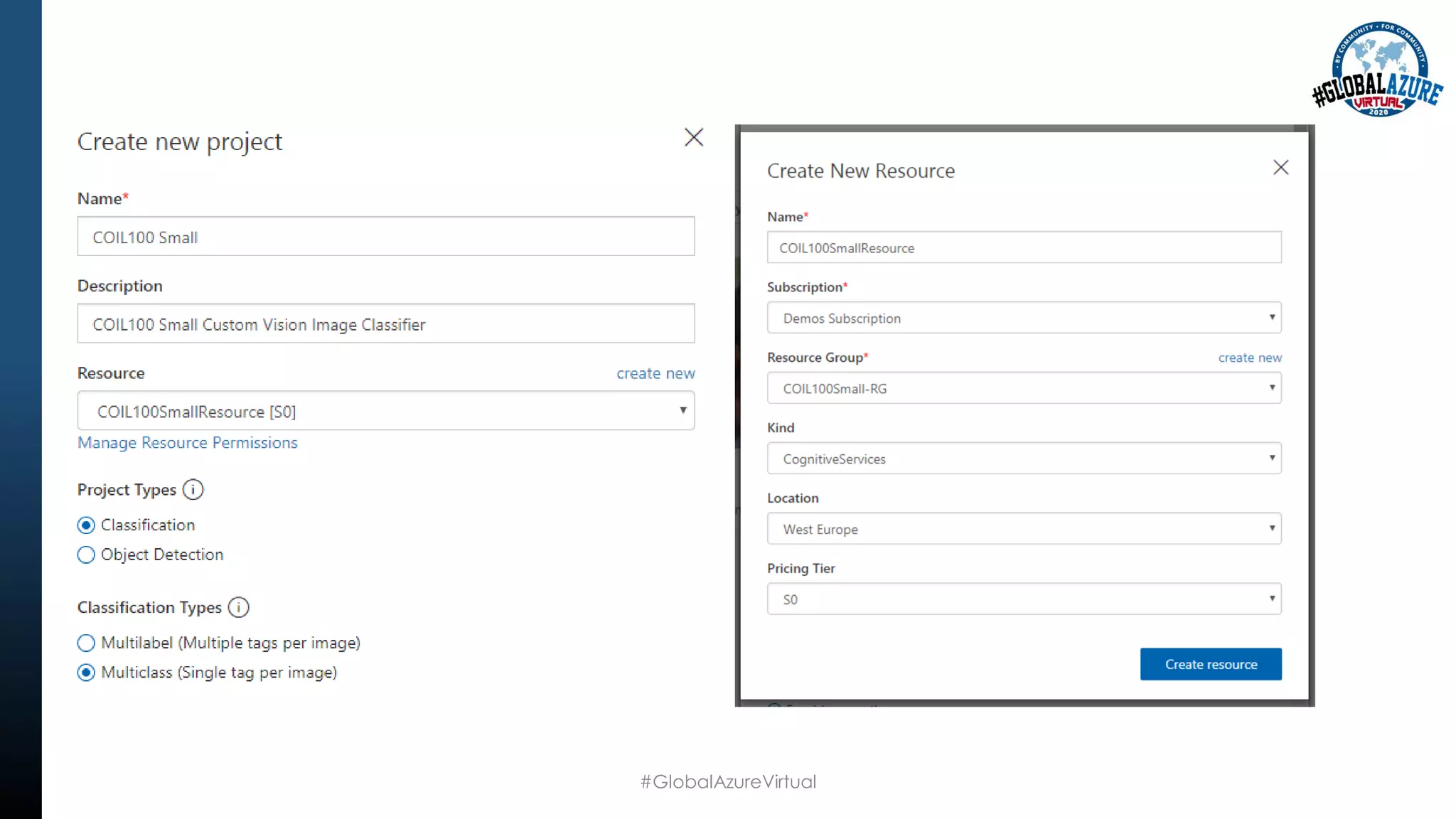Focus the resource Name field COIL100SmallResource

[x=1024, y=247]
